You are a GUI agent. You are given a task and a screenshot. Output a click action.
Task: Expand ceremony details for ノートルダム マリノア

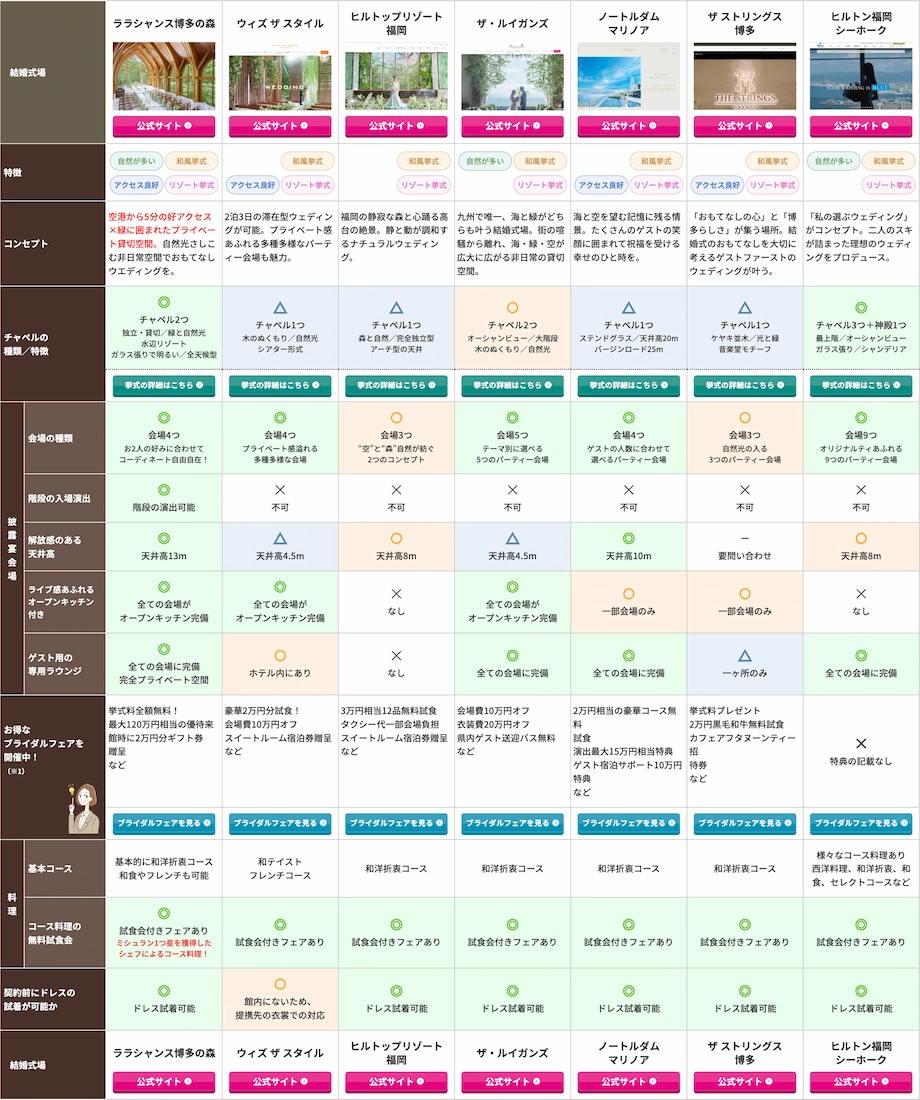point(627,384)
